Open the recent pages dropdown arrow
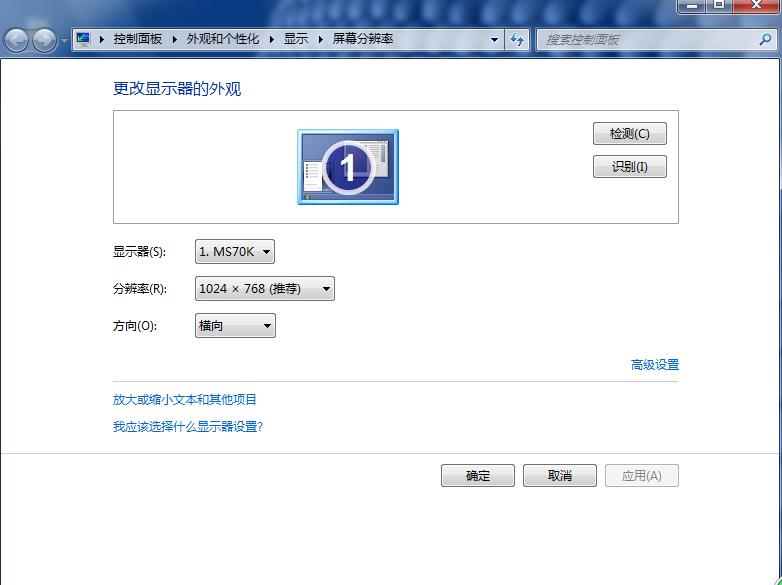This screenshot has height=585, width=782. click(x=64, y=40)
